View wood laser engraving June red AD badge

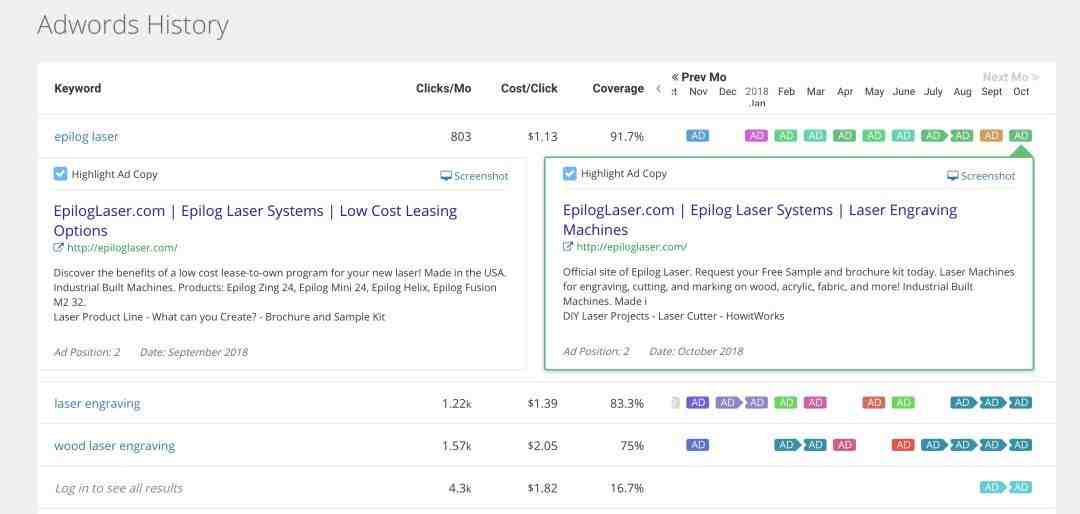[x=903, y=445]
